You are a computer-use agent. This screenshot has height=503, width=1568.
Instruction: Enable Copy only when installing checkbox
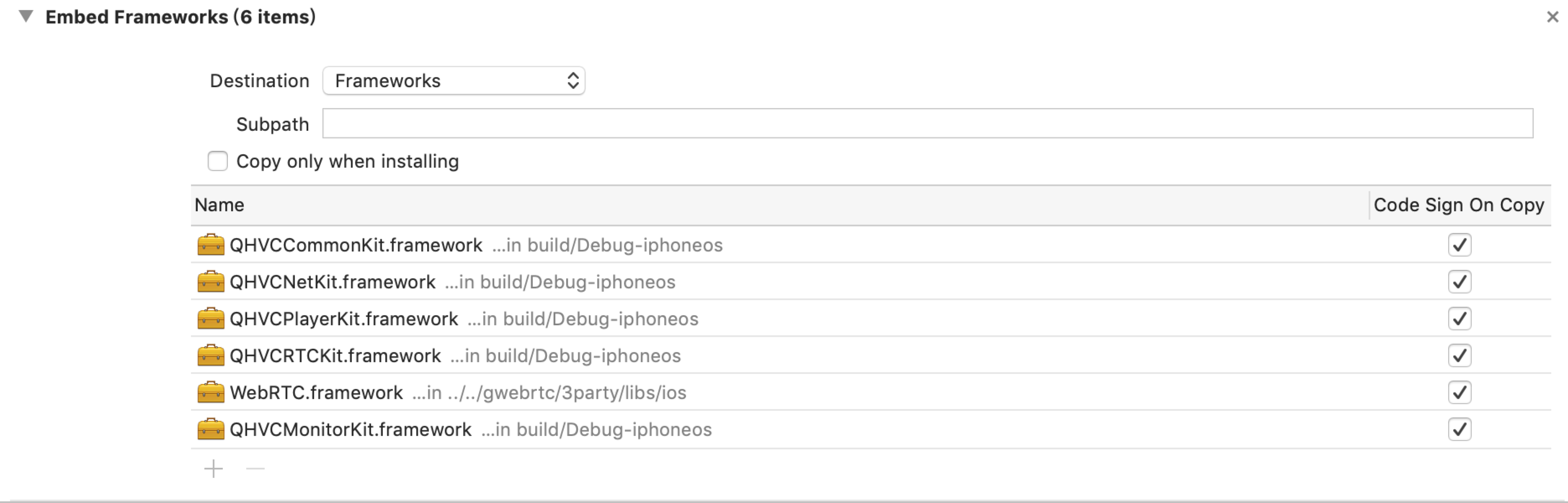(x=218, y=161)
